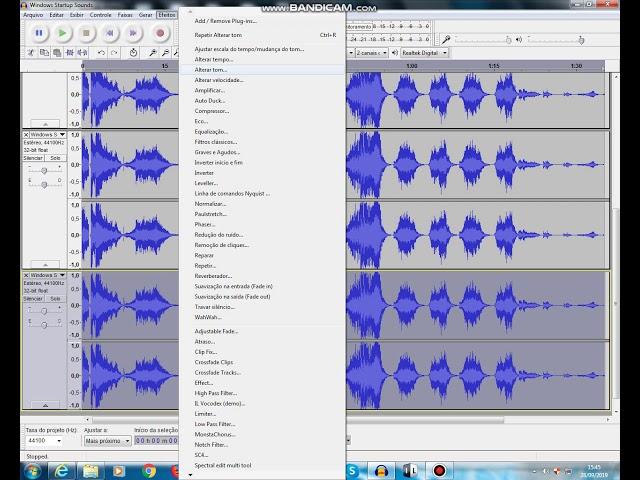Open the Editar menu
This screenshot has height=480, width=640.
tap(57, 15)
